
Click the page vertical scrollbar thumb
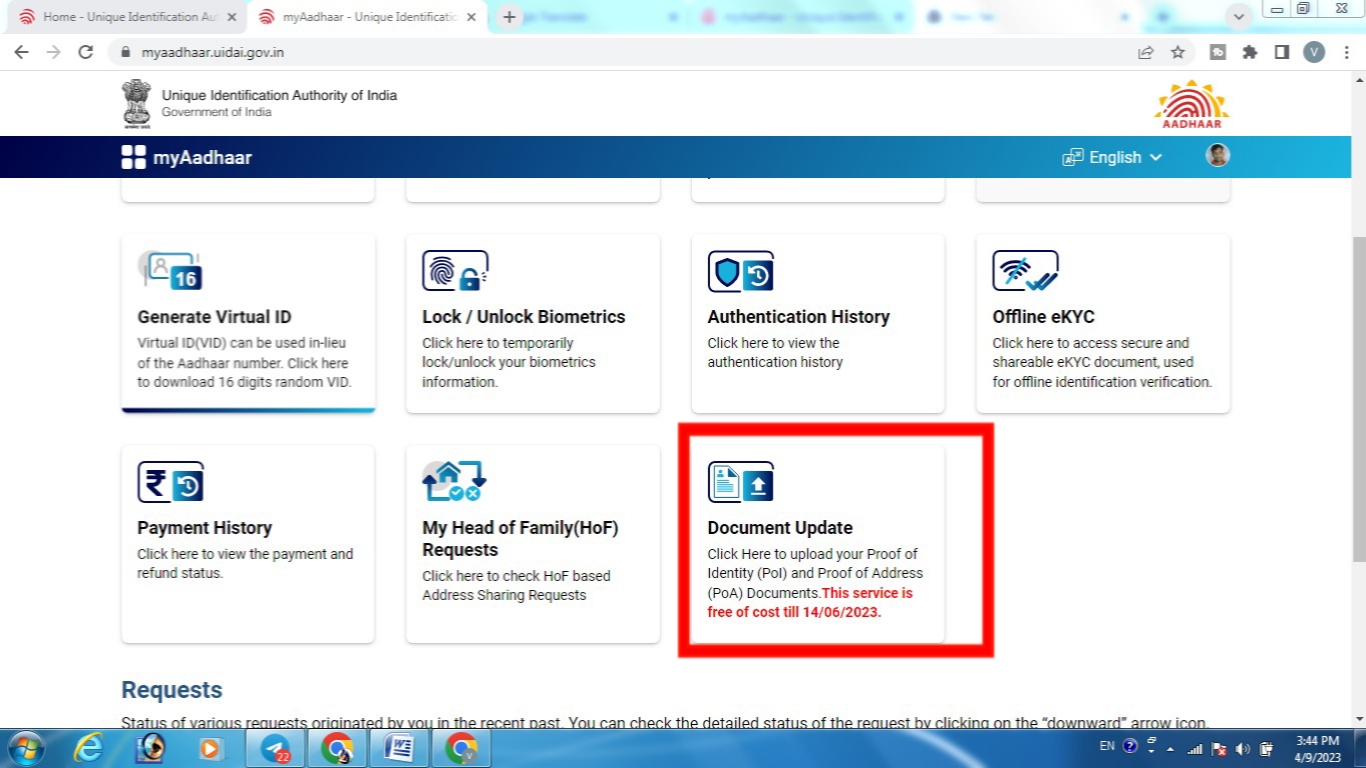(x=1358, y=400)
